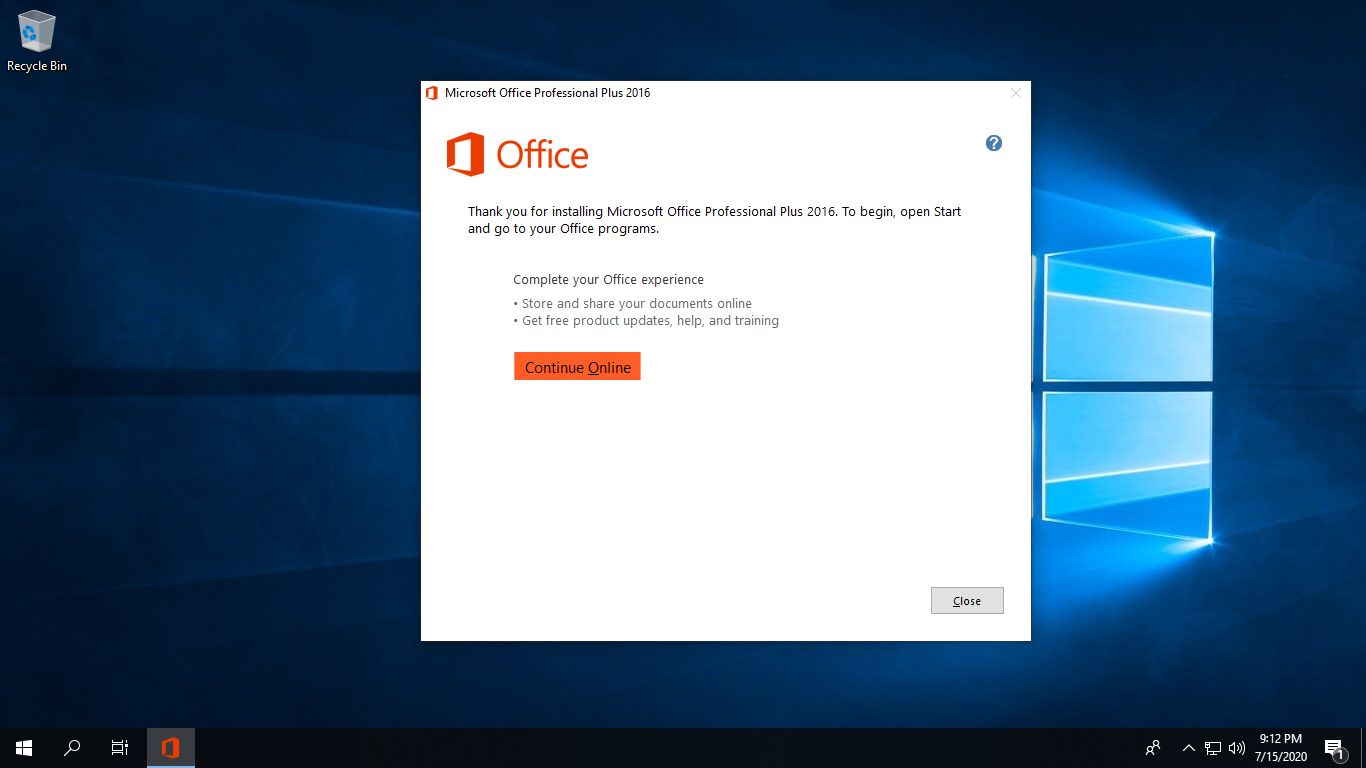The width and height of the screenshot is (1366, 768).
Task: Open the Windows Start menu
Action: pyautogui.click(x=24, y=747)
